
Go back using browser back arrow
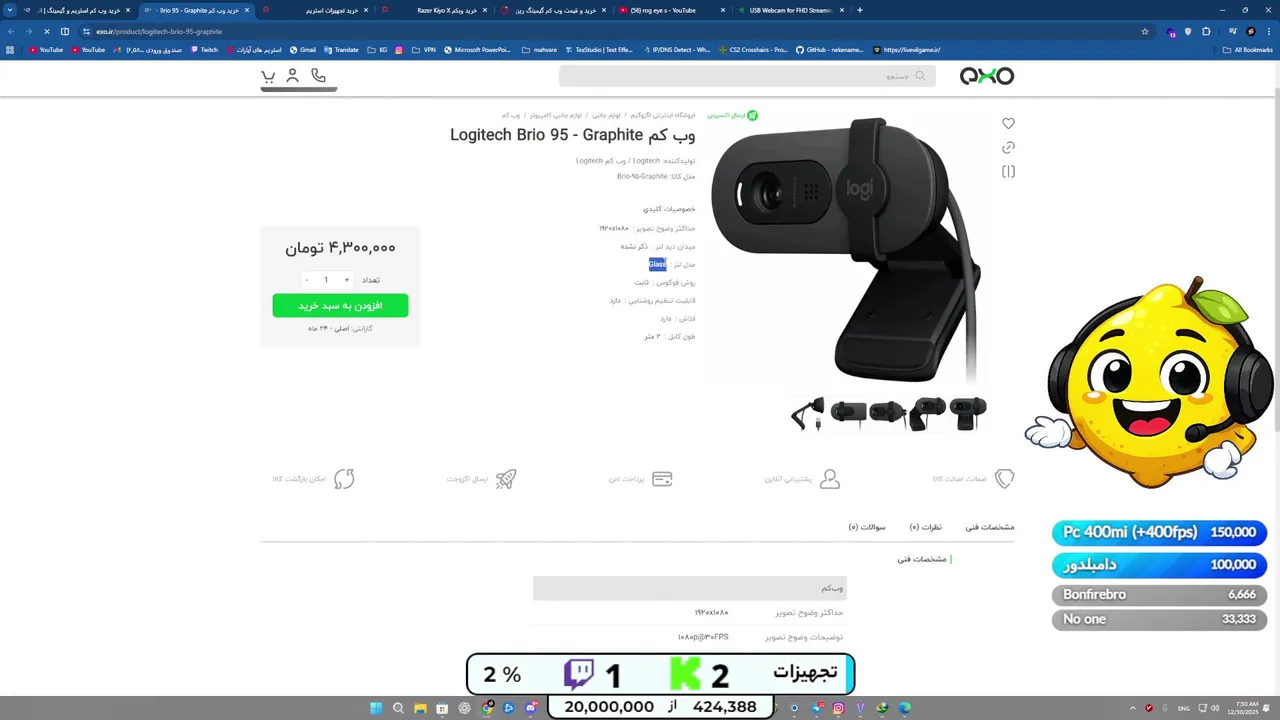point(11,32)
